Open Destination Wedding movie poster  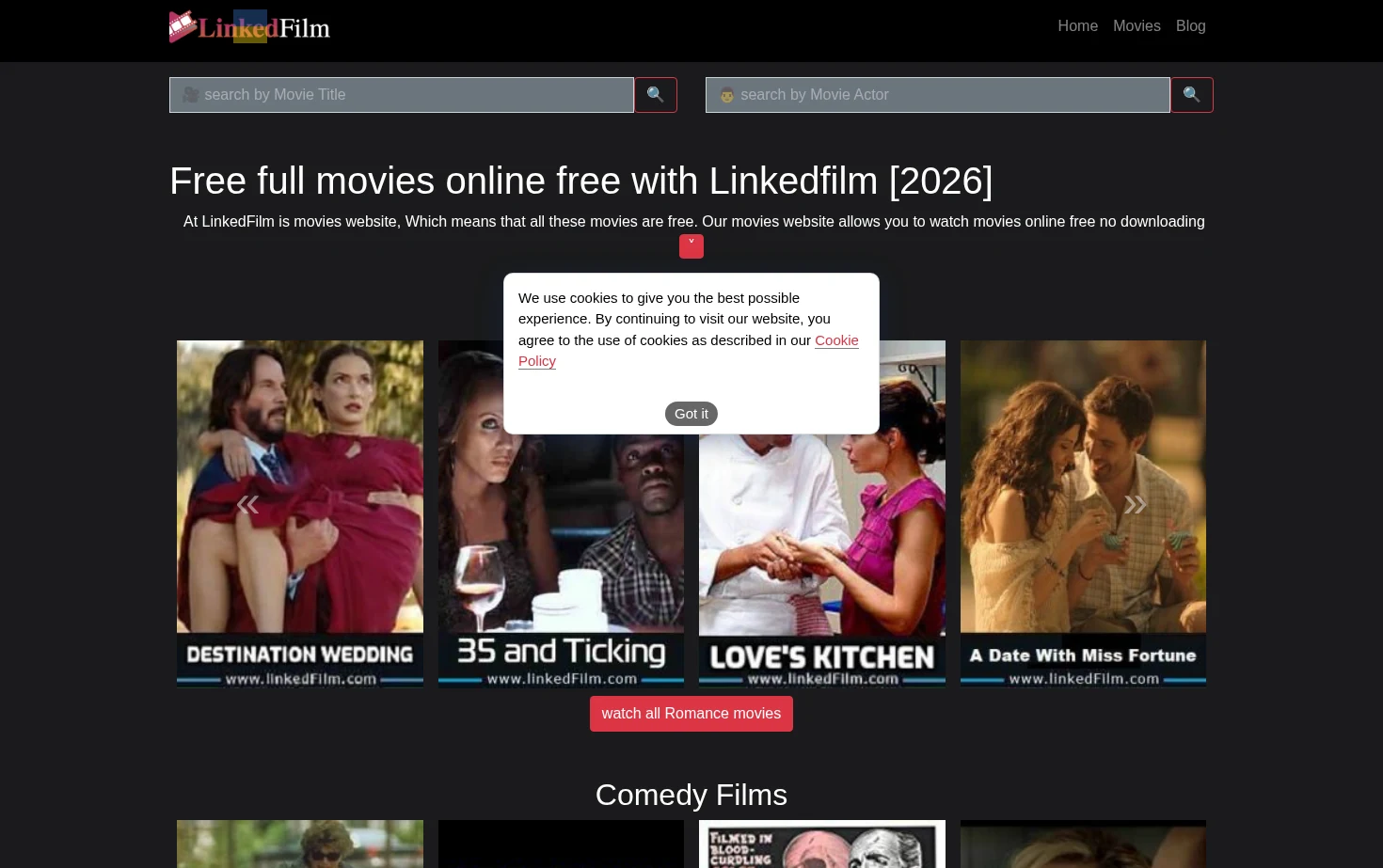point(300,513)
